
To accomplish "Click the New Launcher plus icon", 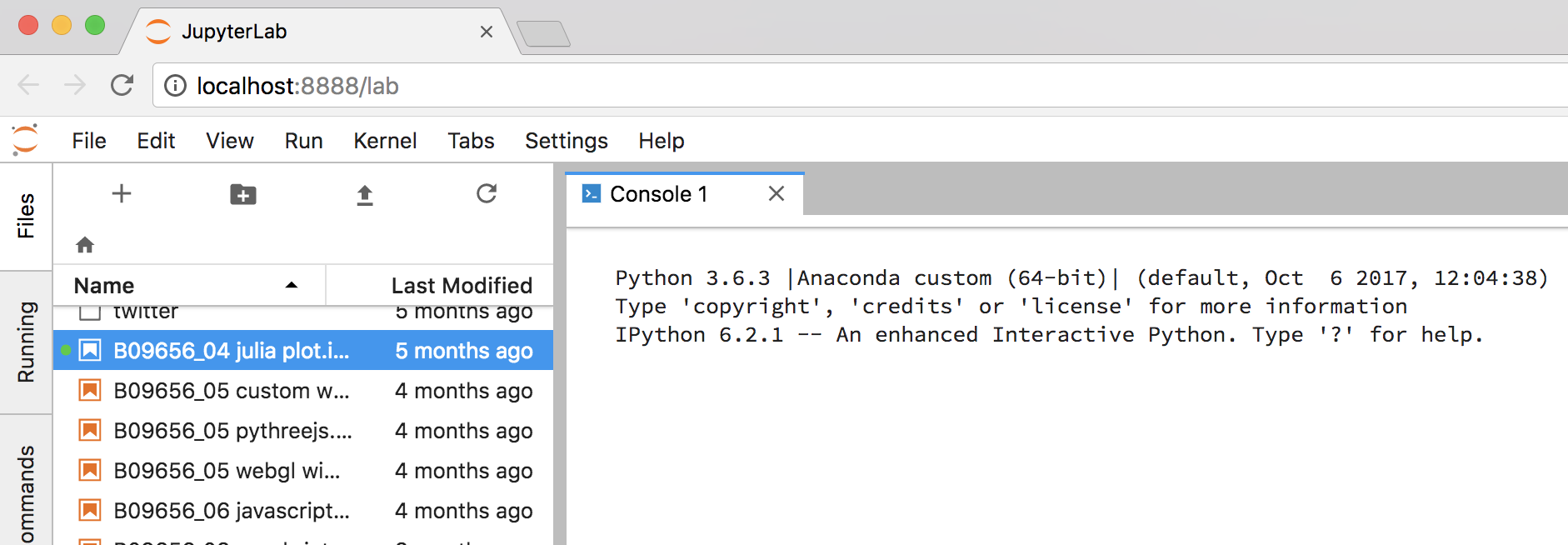I will pyautogui.click(x=122, y=194).
